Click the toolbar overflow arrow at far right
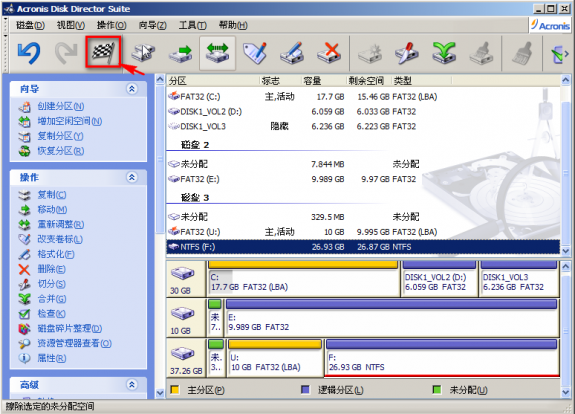The height and width of the screenshot is (414, 575). [x=567, y=54]
